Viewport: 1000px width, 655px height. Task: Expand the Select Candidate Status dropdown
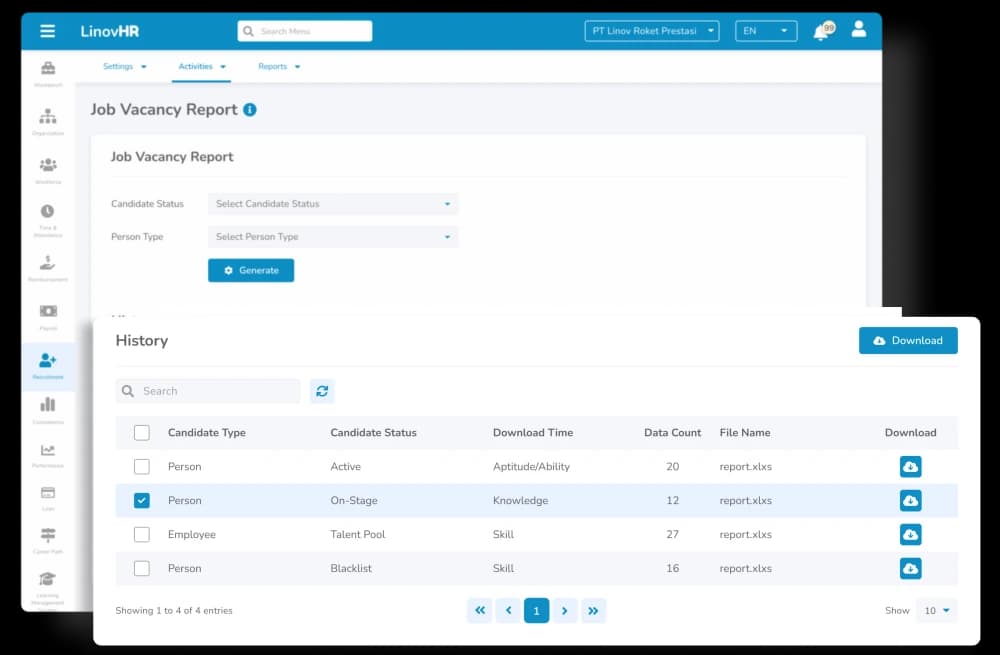click(333, 204)
